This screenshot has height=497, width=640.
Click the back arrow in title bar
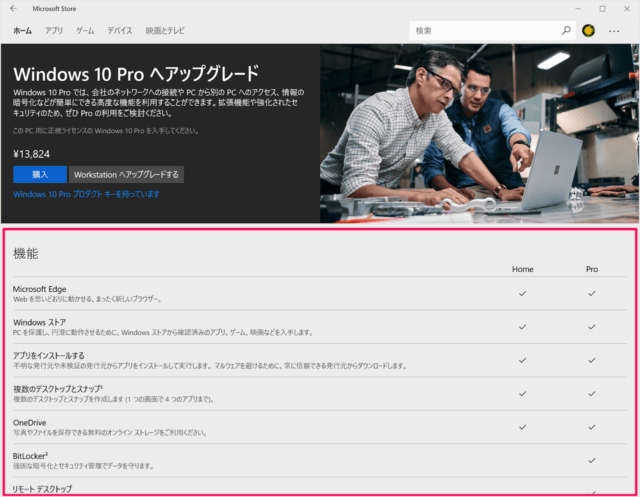[x=12, y=8]
